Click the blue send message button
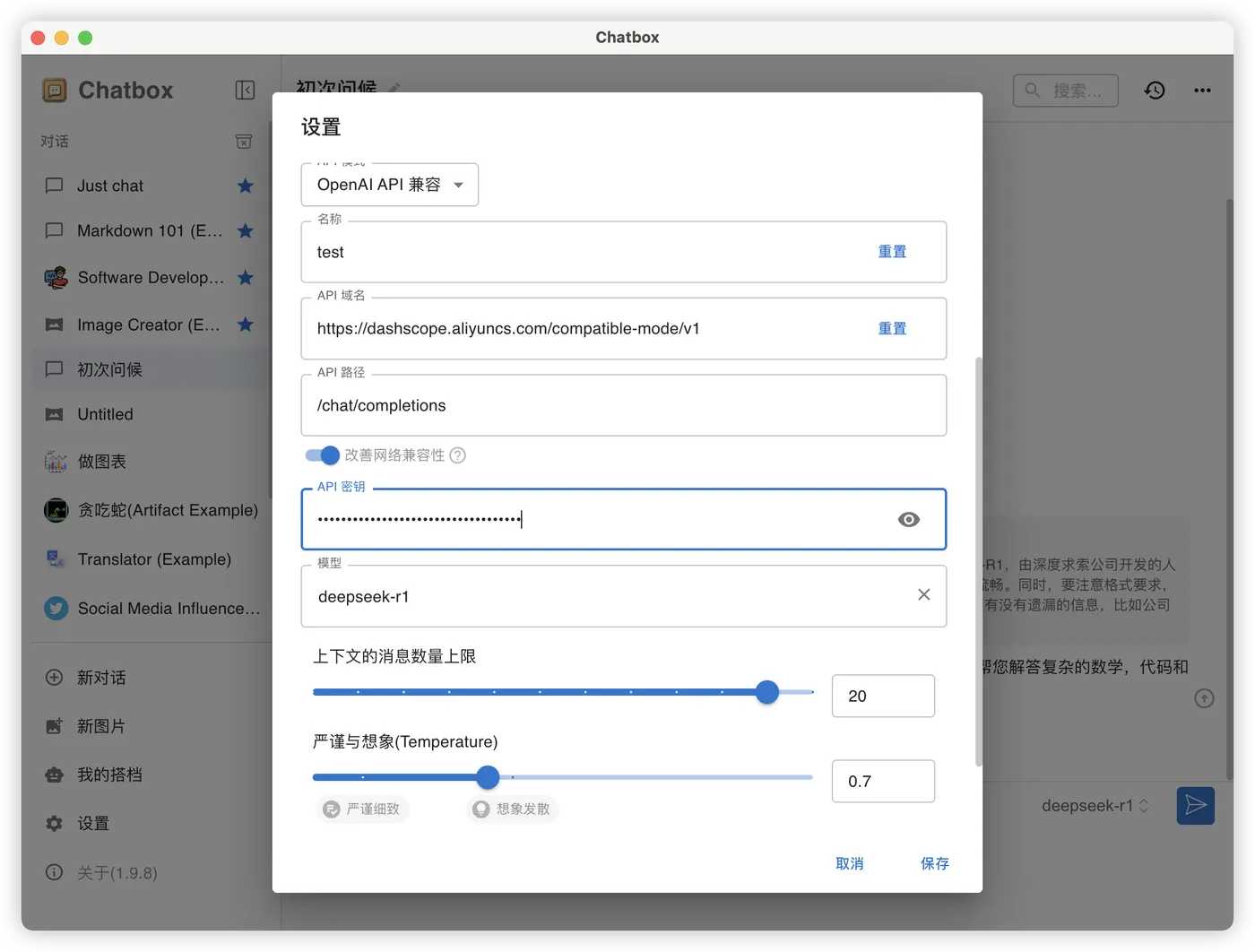 point(1196,806)
